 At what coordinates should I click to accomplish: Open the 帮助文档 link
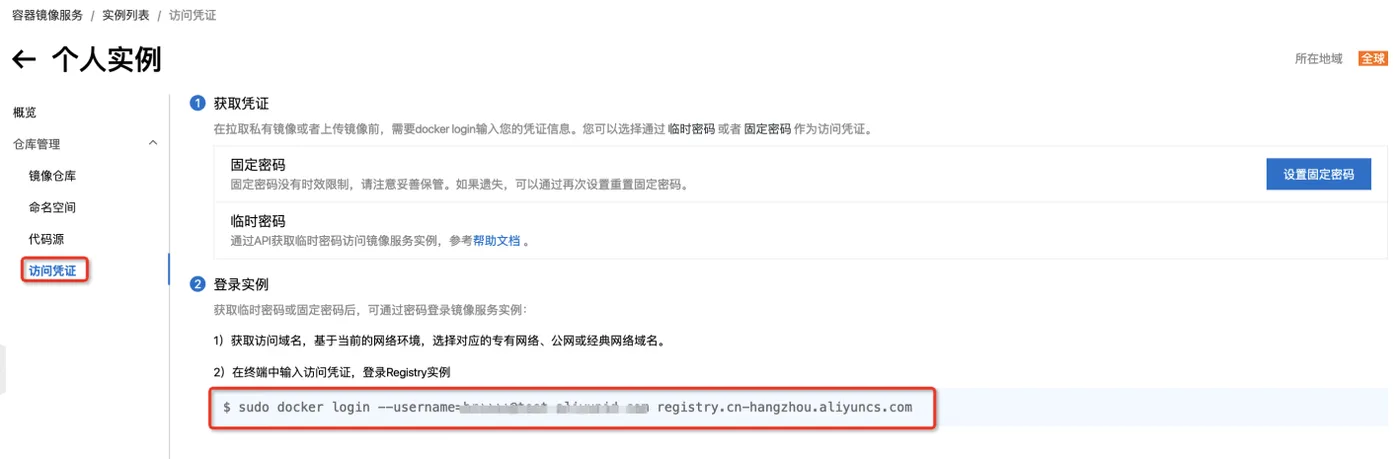[x=497, y=241]
